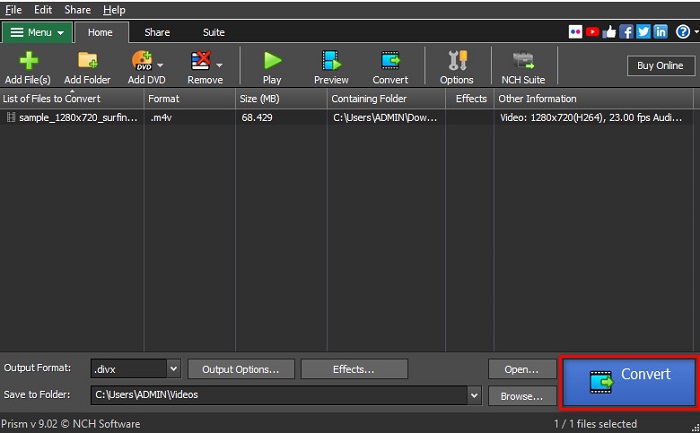Click the LinkedIn social icon
This screenshot has height=433, width=700.
click(x=660, y=32)
